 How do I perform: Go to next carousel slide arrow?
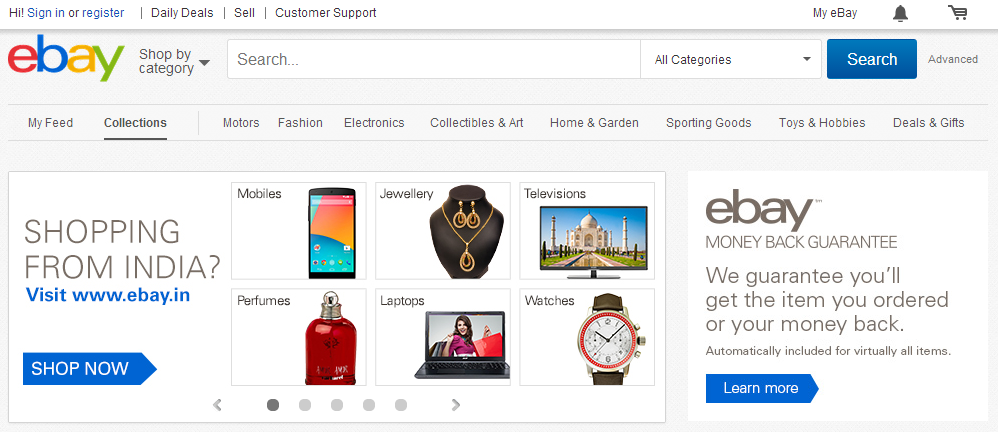pyautogui.click(x=455, y=405)
